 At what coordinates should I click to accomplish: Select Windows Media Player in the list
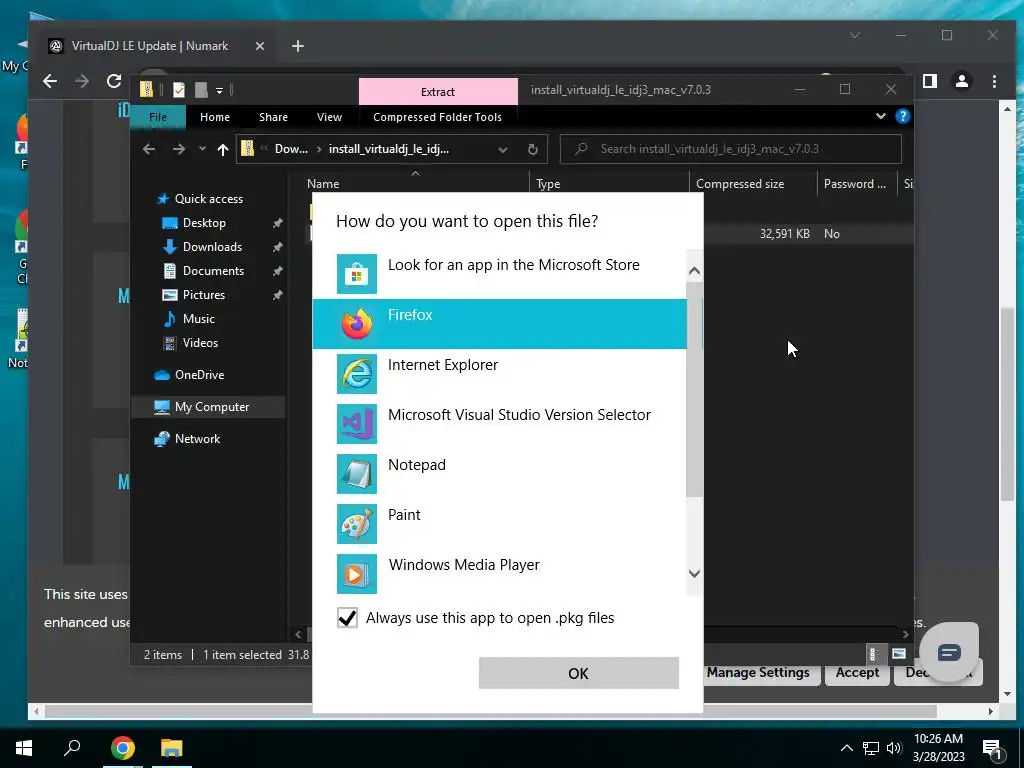[500, 573]
